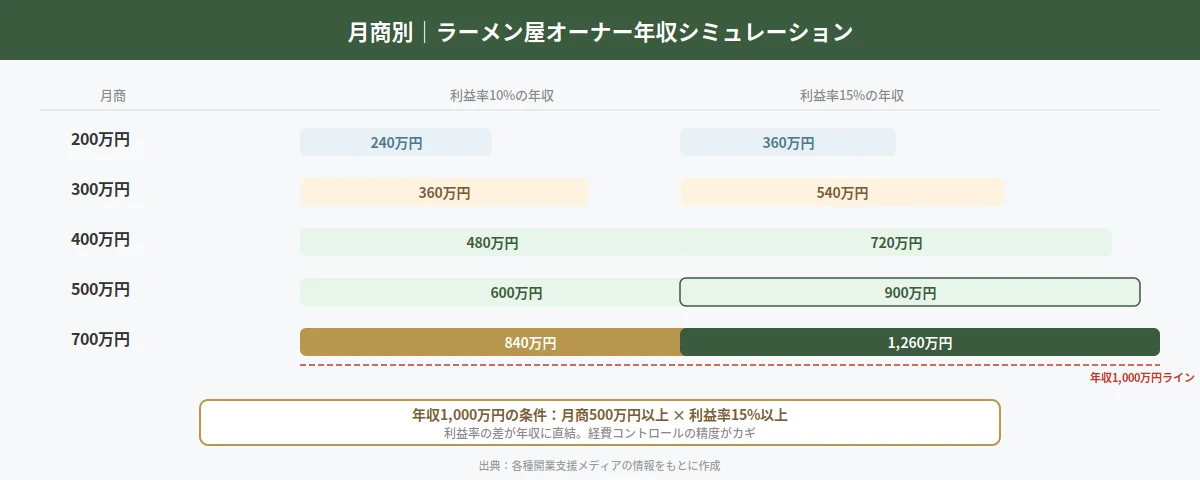The height and width of the screenshot is (480, 1200).
Task: Click the 240万円 bar
Action: 396,142
